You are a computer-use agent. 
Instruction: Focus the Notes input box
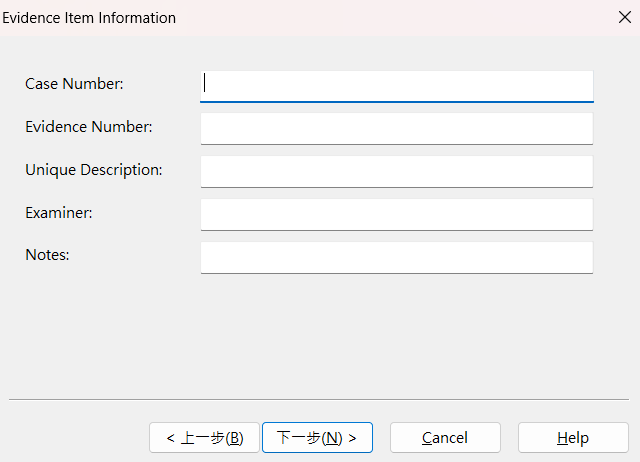(x=396, y=257)
